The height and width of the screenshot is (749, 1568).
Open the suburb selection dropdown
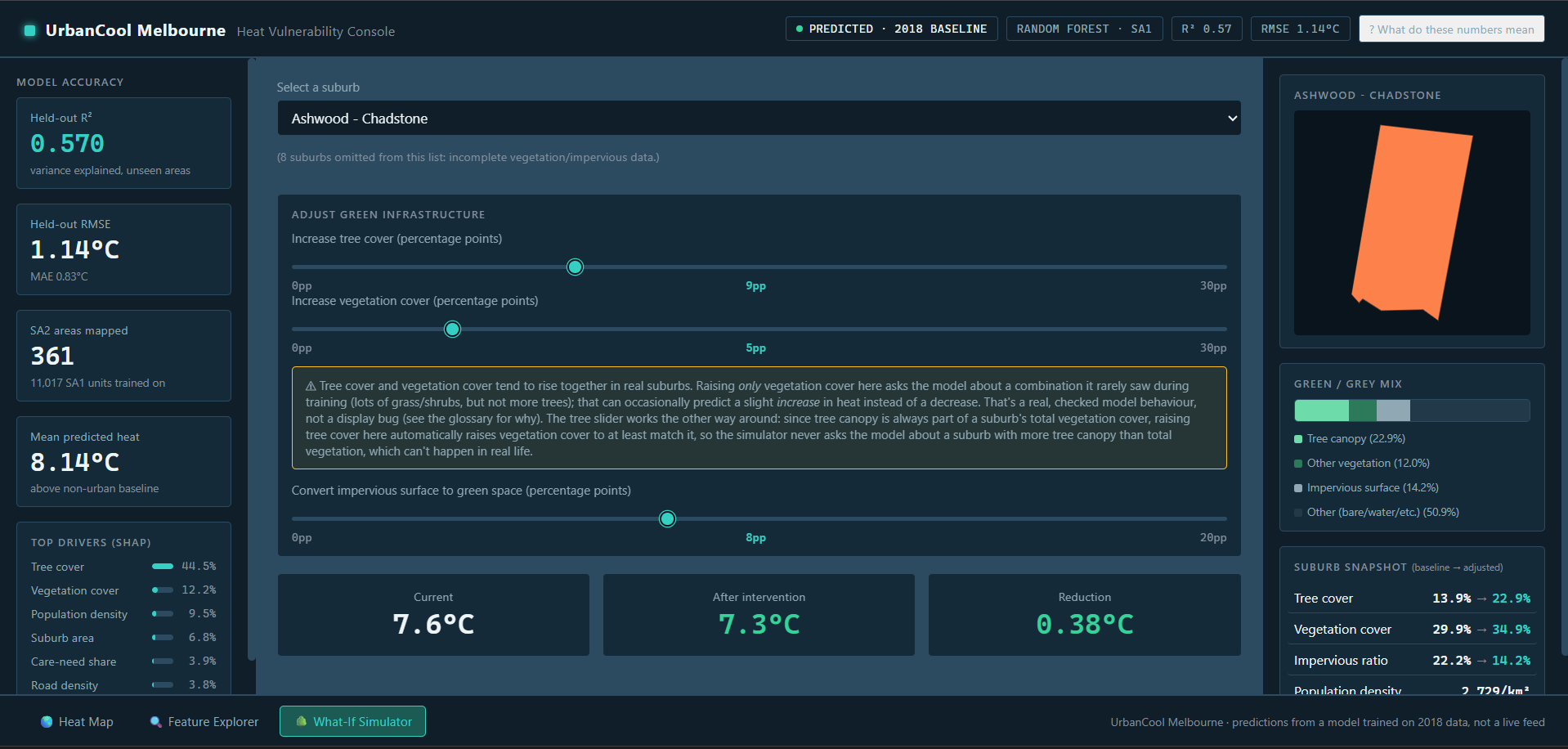coord(759,119)
